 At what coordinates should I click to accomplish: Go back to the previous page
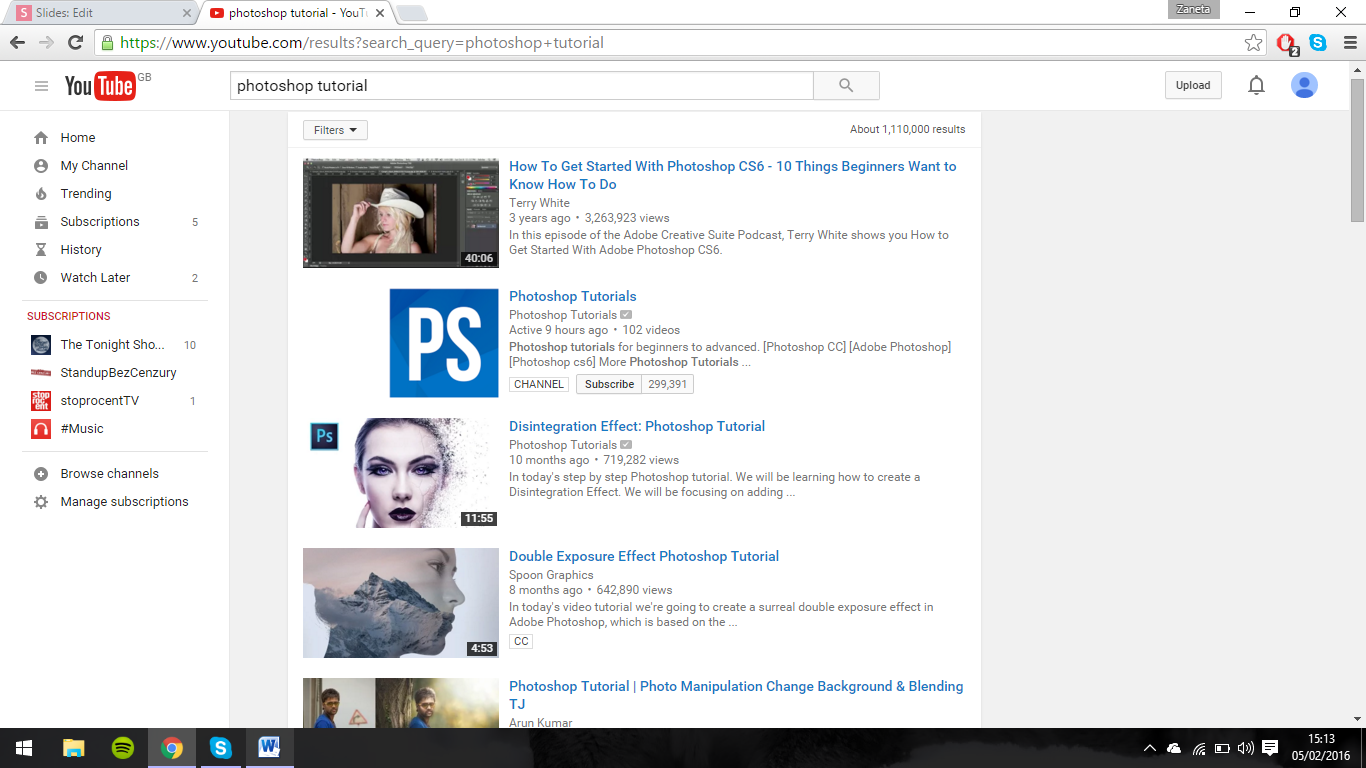pyautogui.click(x=17, y=43)
